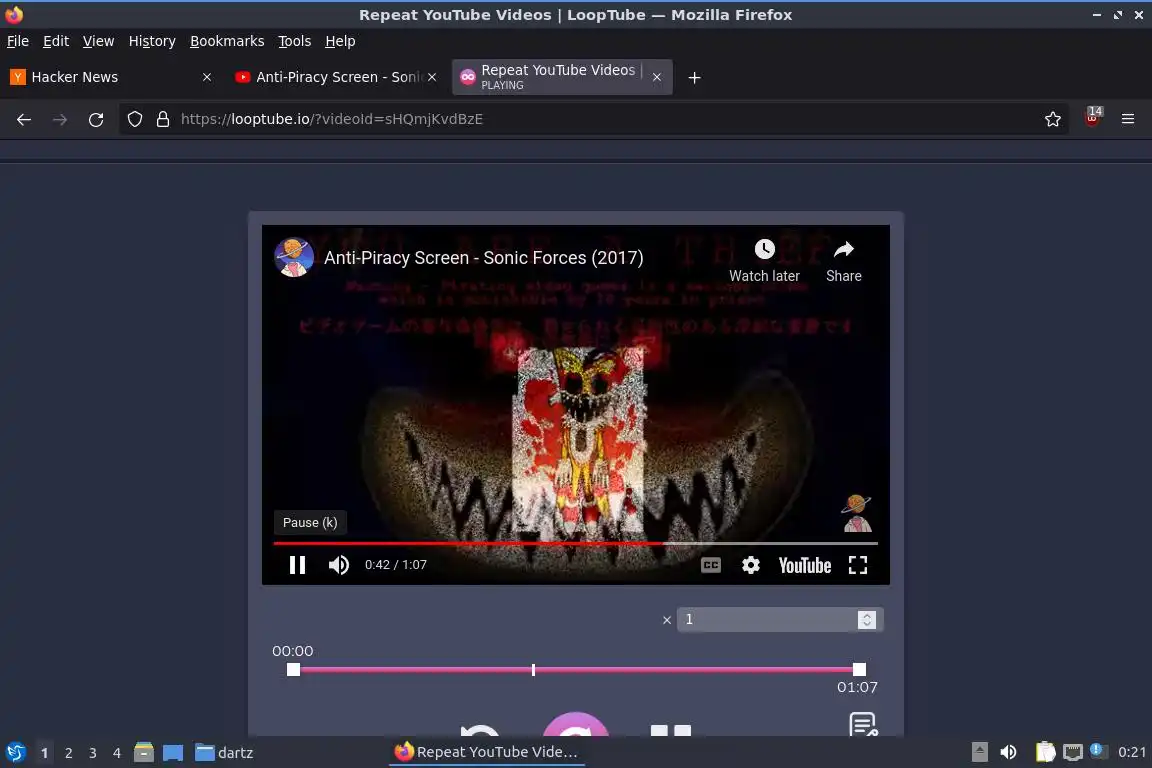Mute the video with the speaker icon
The image size is (1152, 768).
339,564
